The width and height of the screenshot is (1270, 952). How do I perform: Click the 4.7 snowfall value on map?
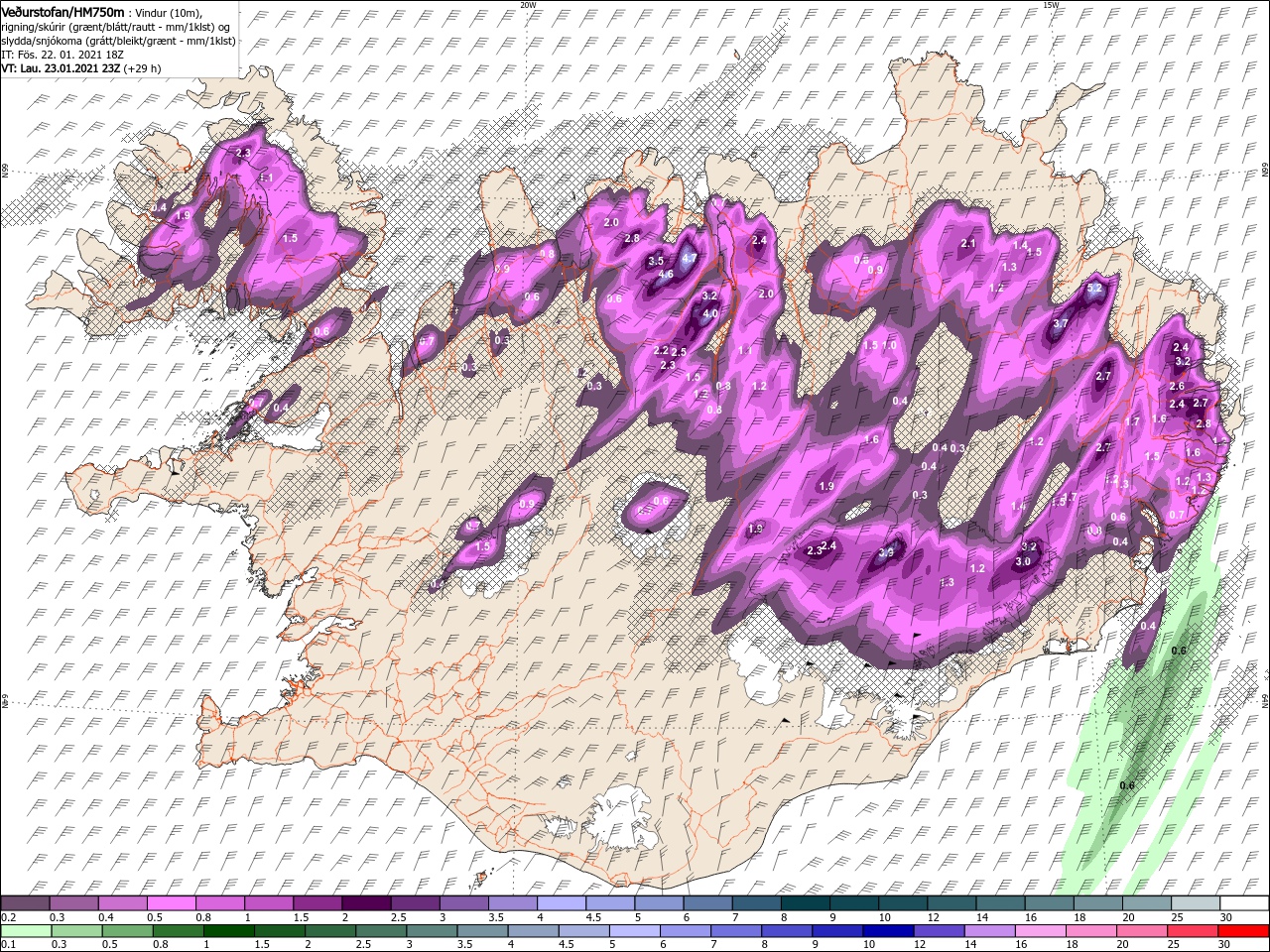(x=689, y=258)
